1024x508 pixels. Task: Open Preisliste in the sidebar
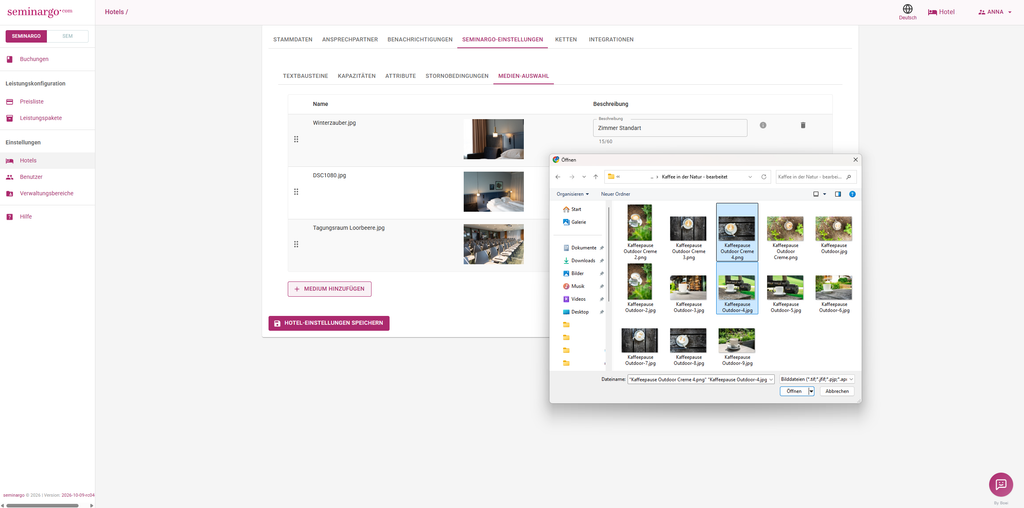pyautogui.click(x=31, y=102)
